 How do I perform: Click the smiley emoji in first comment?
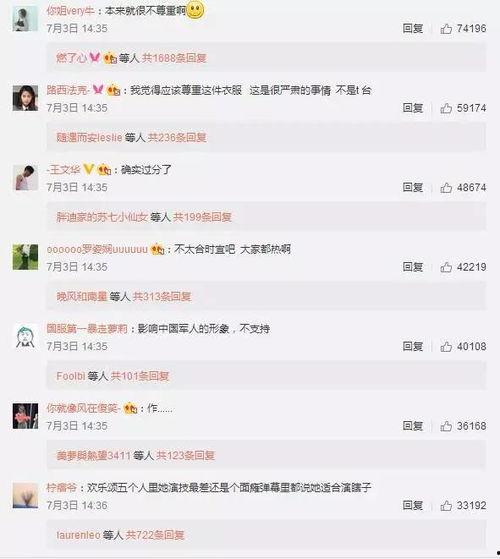pos(195,10)
